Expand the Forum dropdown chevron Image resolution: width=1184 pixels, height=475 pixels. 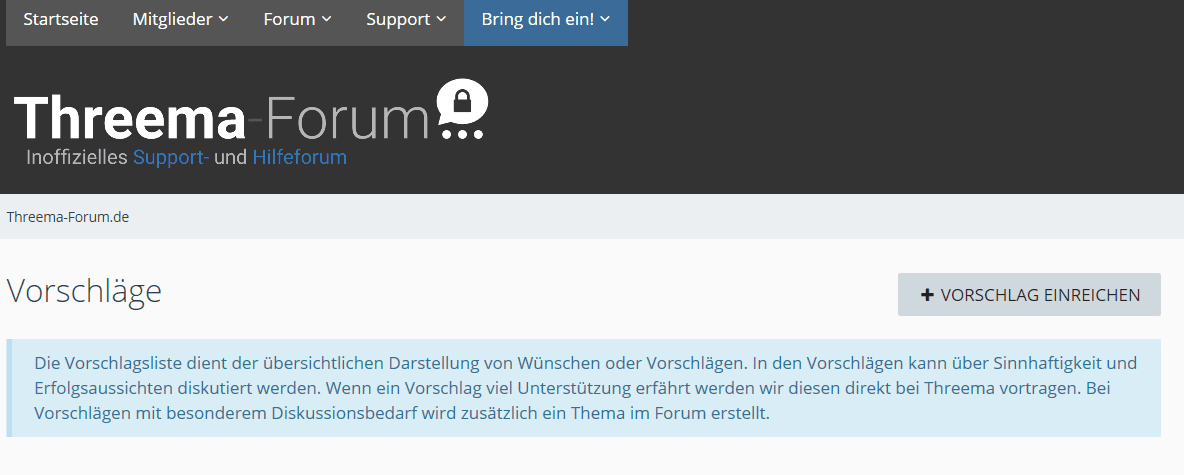[326, 20]
